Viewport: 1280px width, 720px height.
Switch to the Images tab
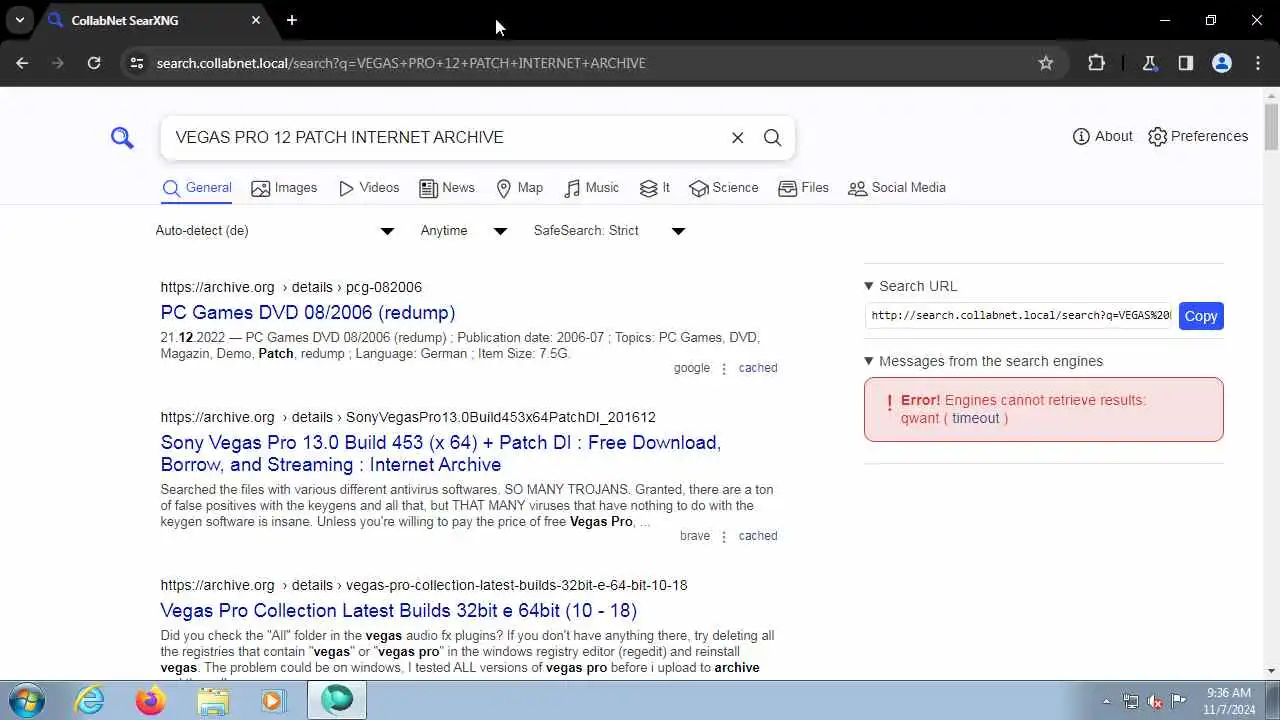coord(284,188)
